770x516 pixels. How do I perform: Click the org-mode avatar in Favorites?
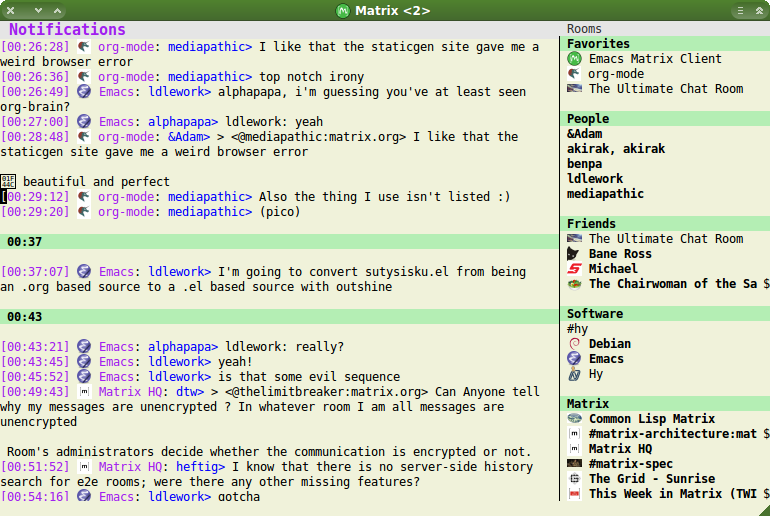[x=574, y=74]
